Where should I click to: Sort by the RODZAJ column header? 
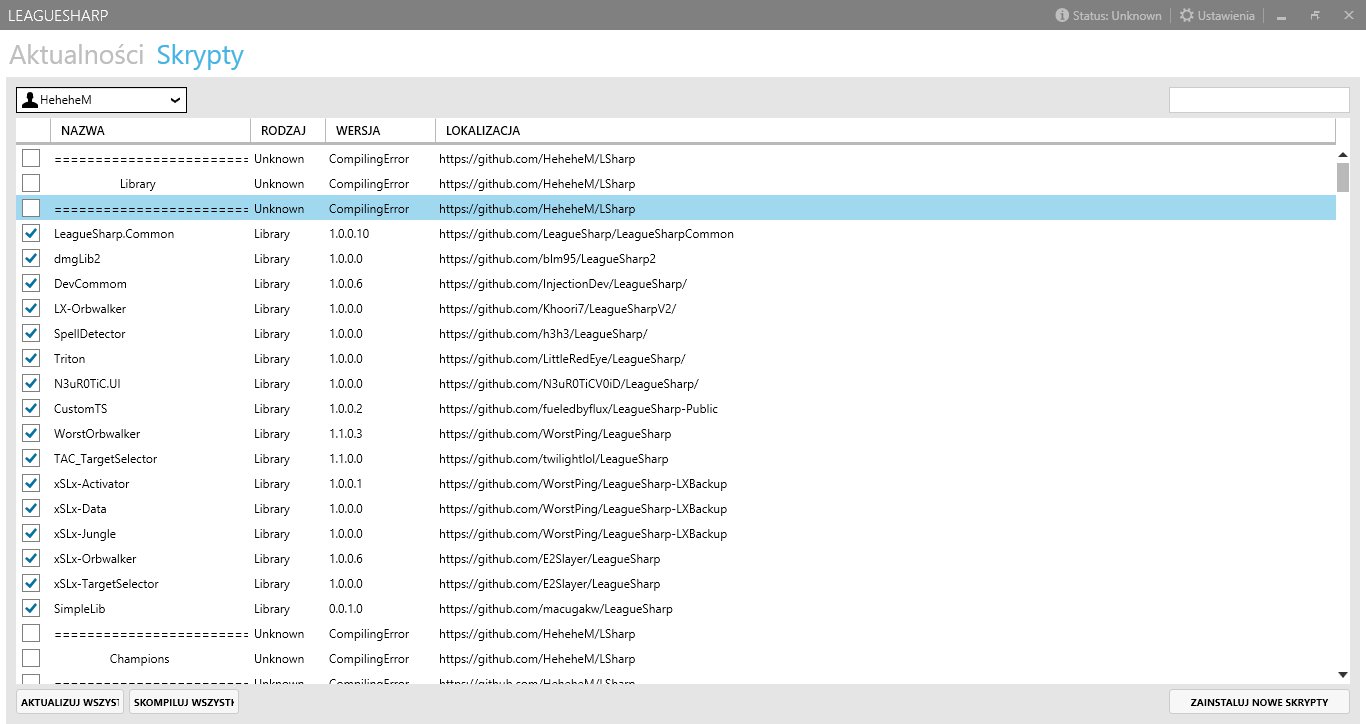[288, 131]
